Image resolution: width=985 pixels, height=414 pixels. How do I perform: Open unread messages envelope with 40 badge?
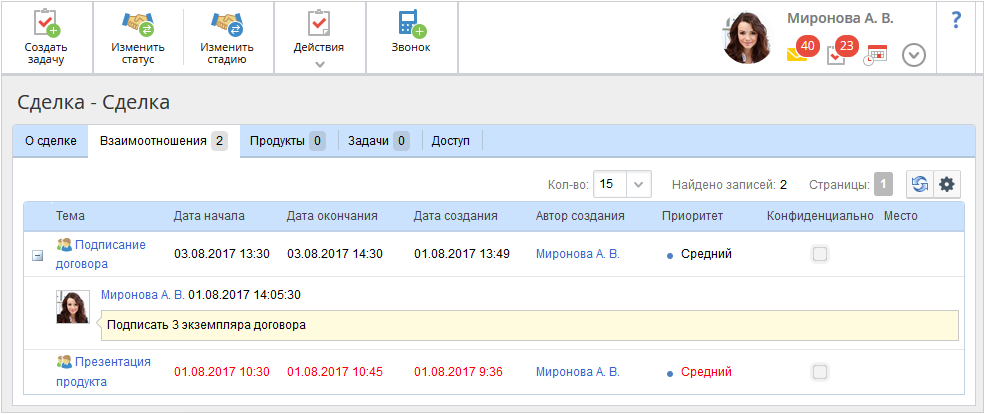799,53
